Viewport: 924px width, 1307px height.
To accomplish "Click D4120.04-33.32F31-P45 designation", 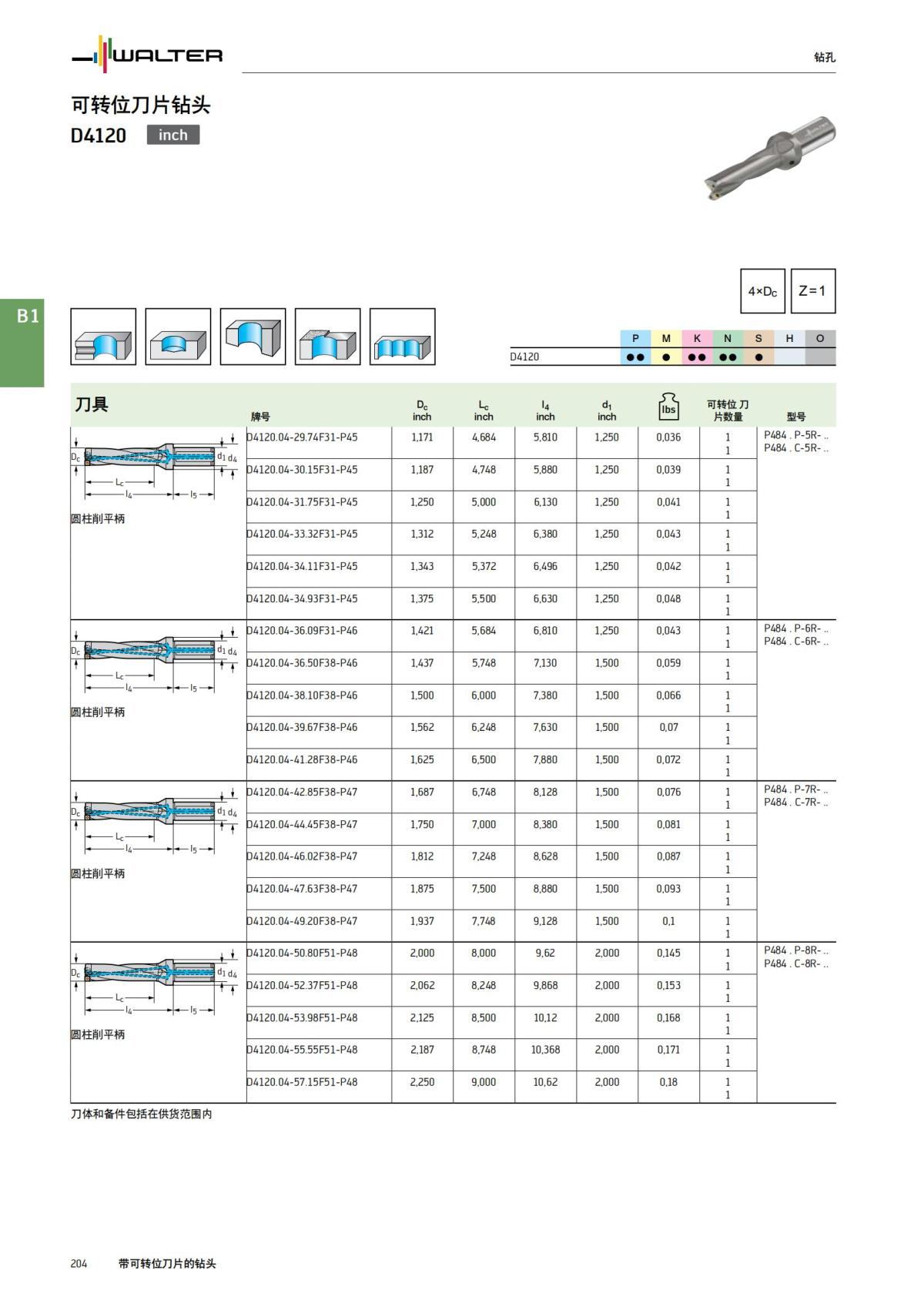I will pos(302,534).
